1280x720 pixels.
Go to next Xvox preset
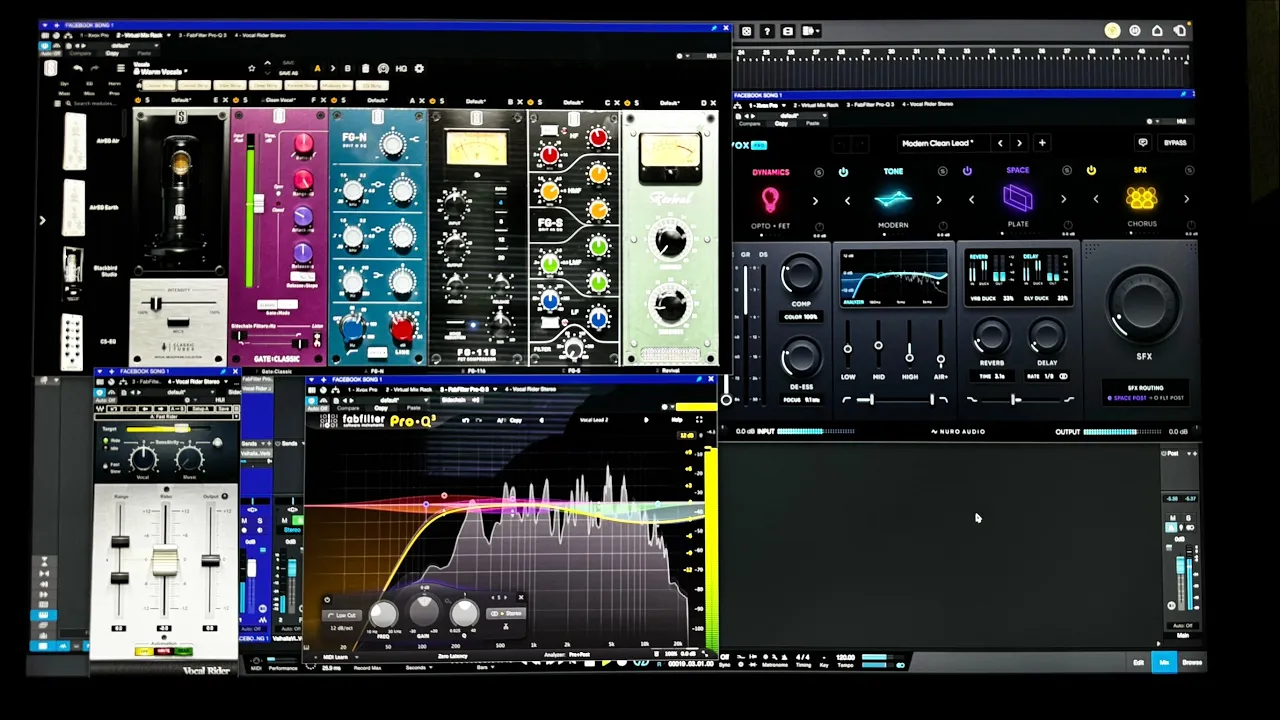click(1019, 143)
